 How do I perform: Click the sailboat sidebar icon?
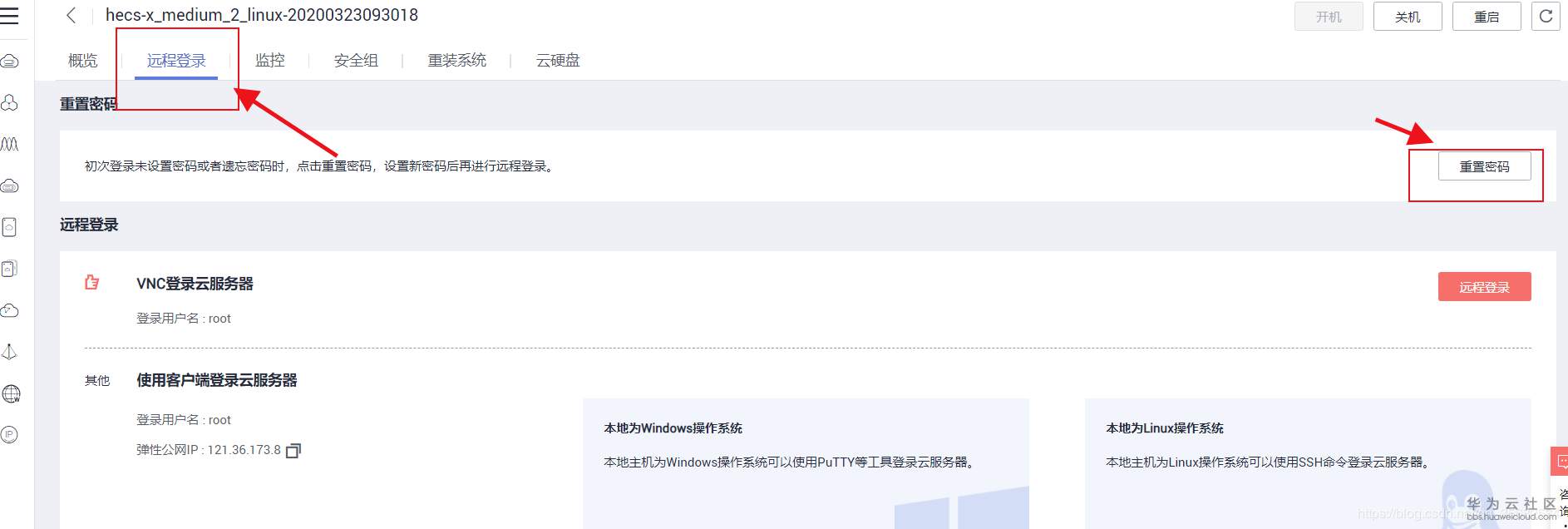click(10, 352)
